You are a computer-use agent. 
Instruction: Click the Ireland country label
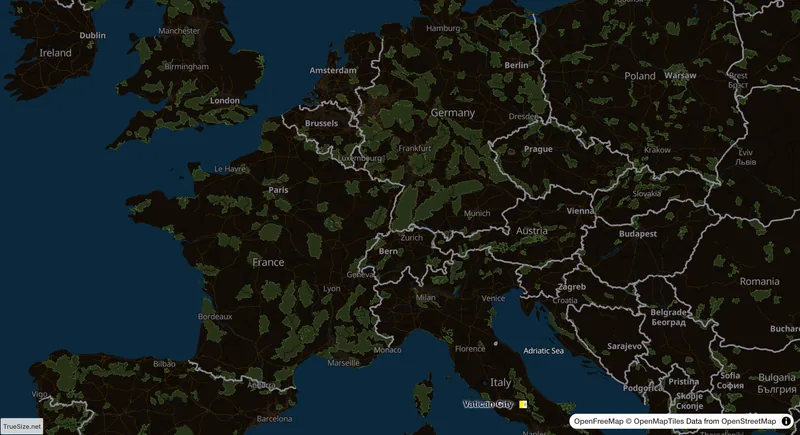click(56, 53)
